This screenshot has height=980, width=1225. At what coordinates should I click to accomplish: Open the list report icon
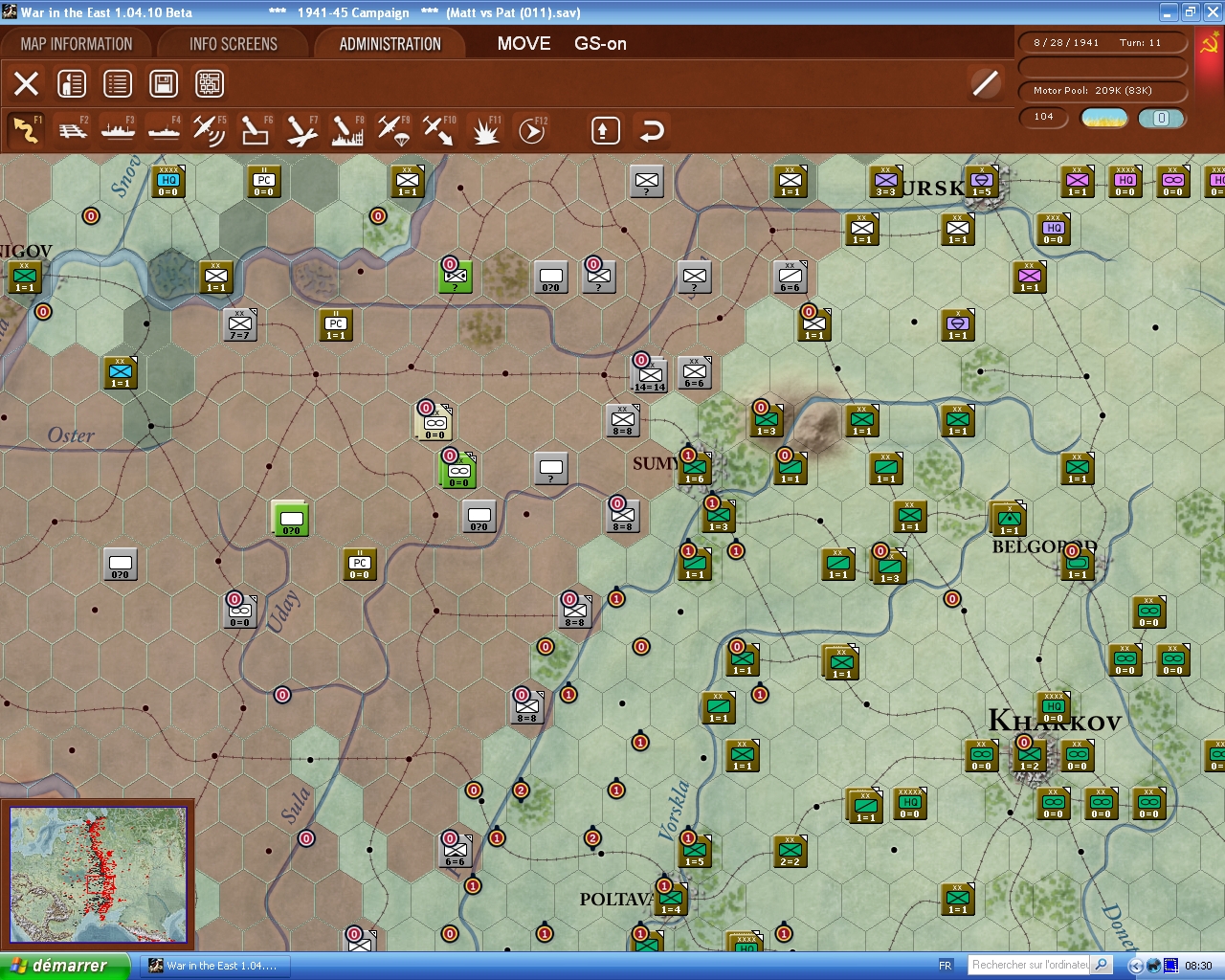tap(118, 83)
